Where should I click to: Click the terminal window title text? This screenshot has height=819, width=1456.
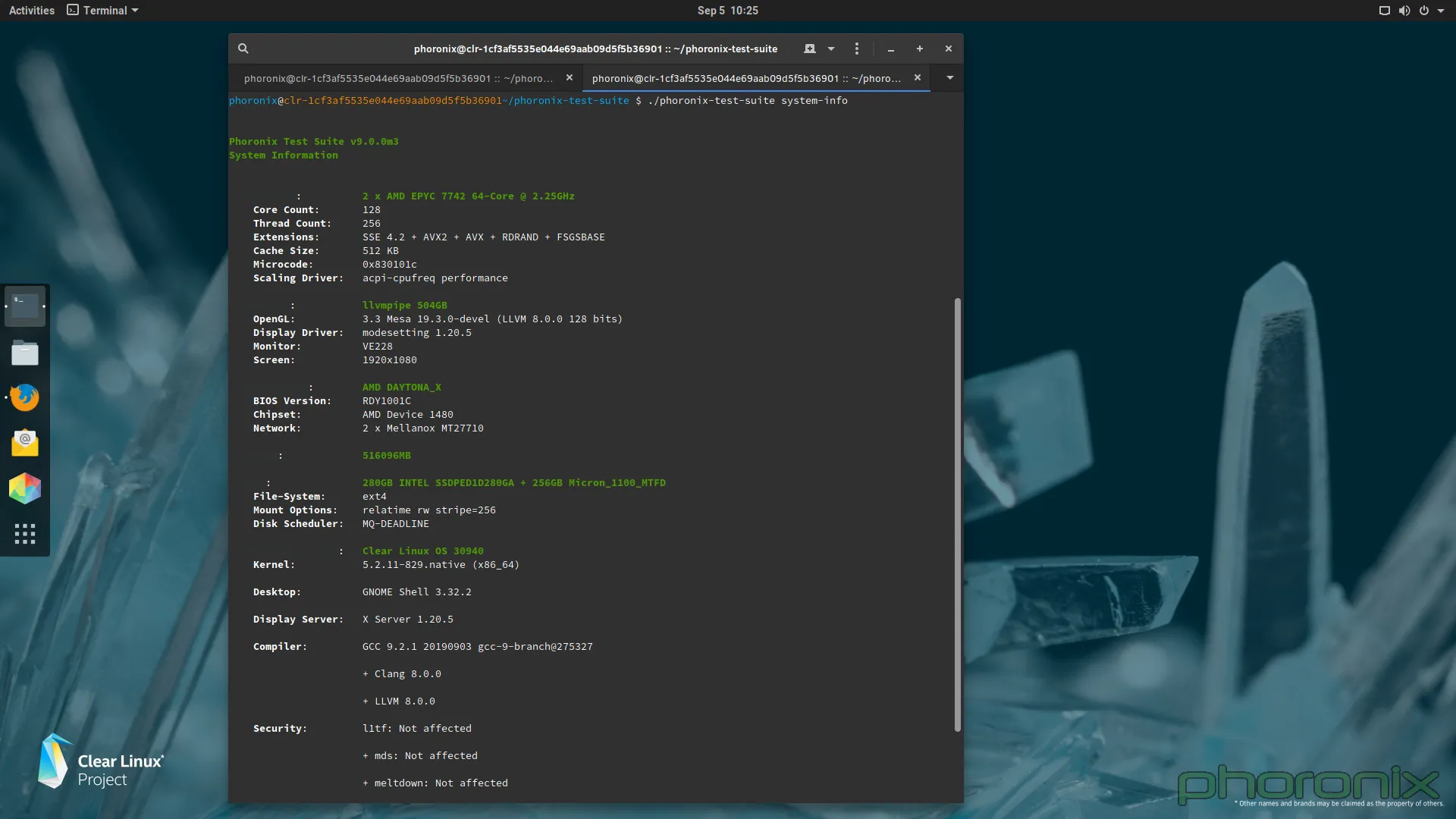[x=595, y=49]
